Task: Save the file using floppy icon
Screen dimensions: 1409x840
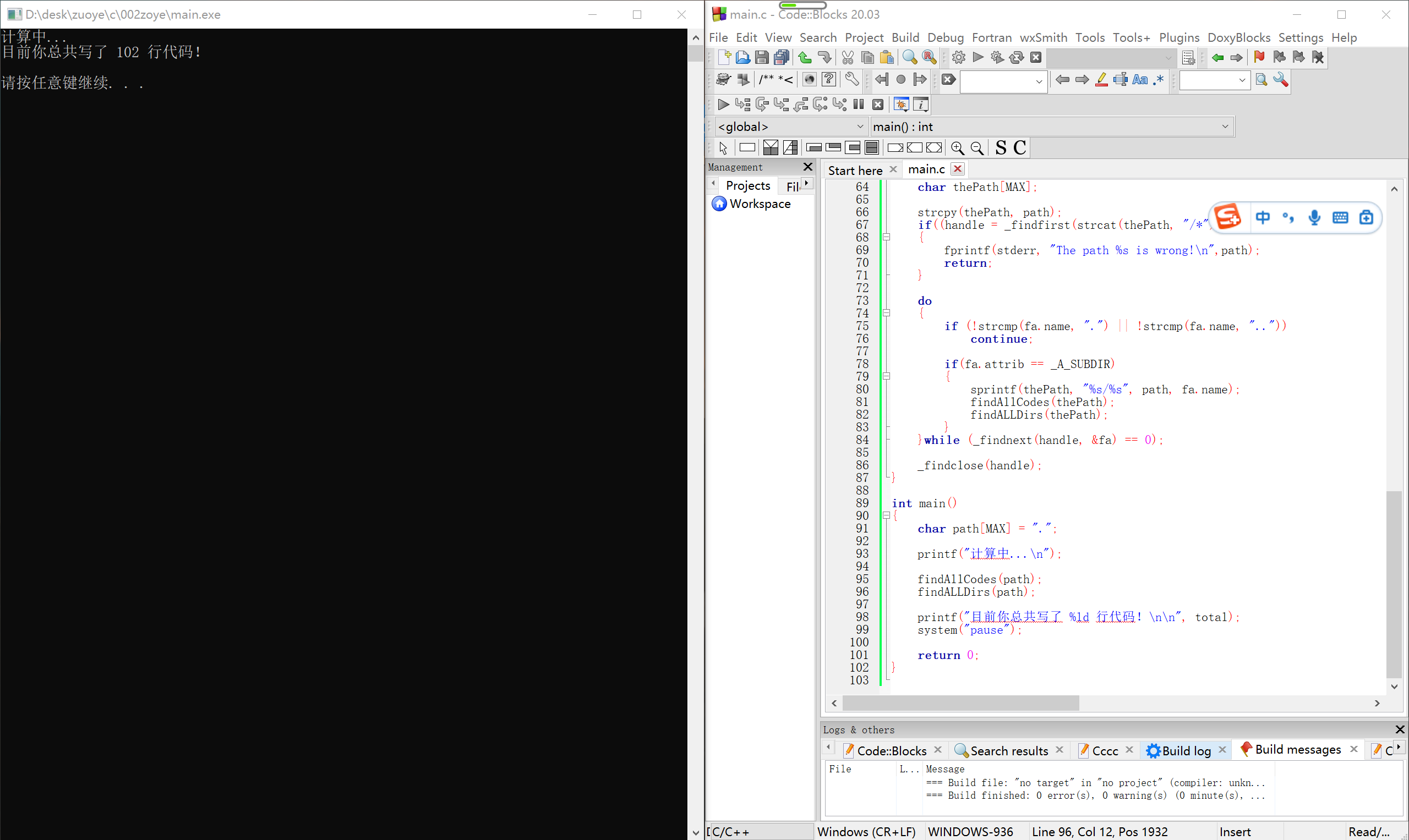Action: coord(762,57)
